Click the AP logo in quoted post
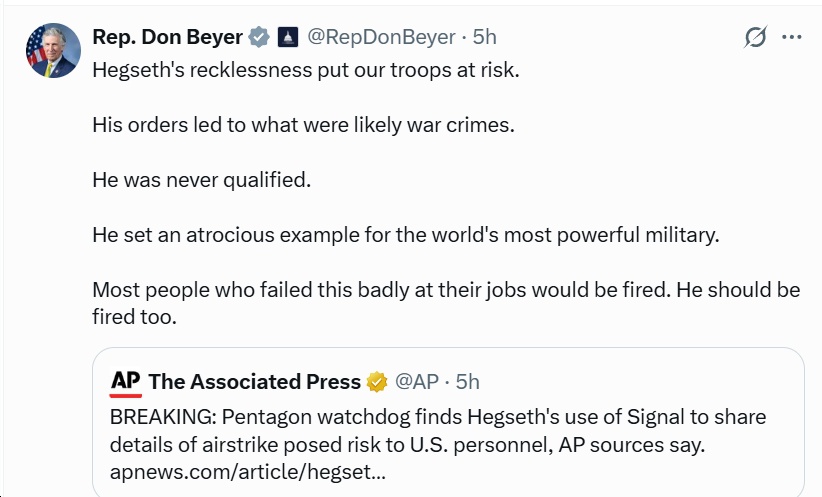 125,381
